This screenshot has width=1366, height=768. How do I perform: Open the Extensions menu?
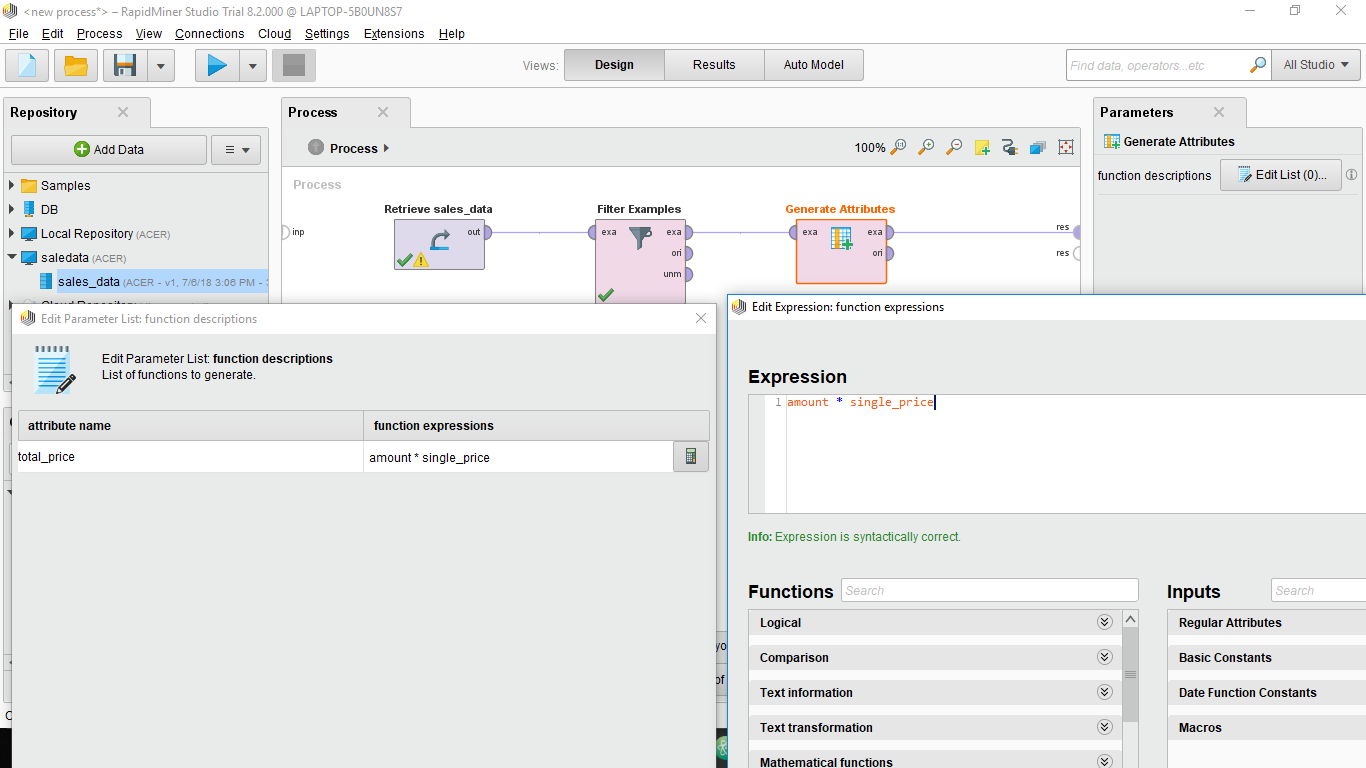pyautogui.click(x=393, y=33)
